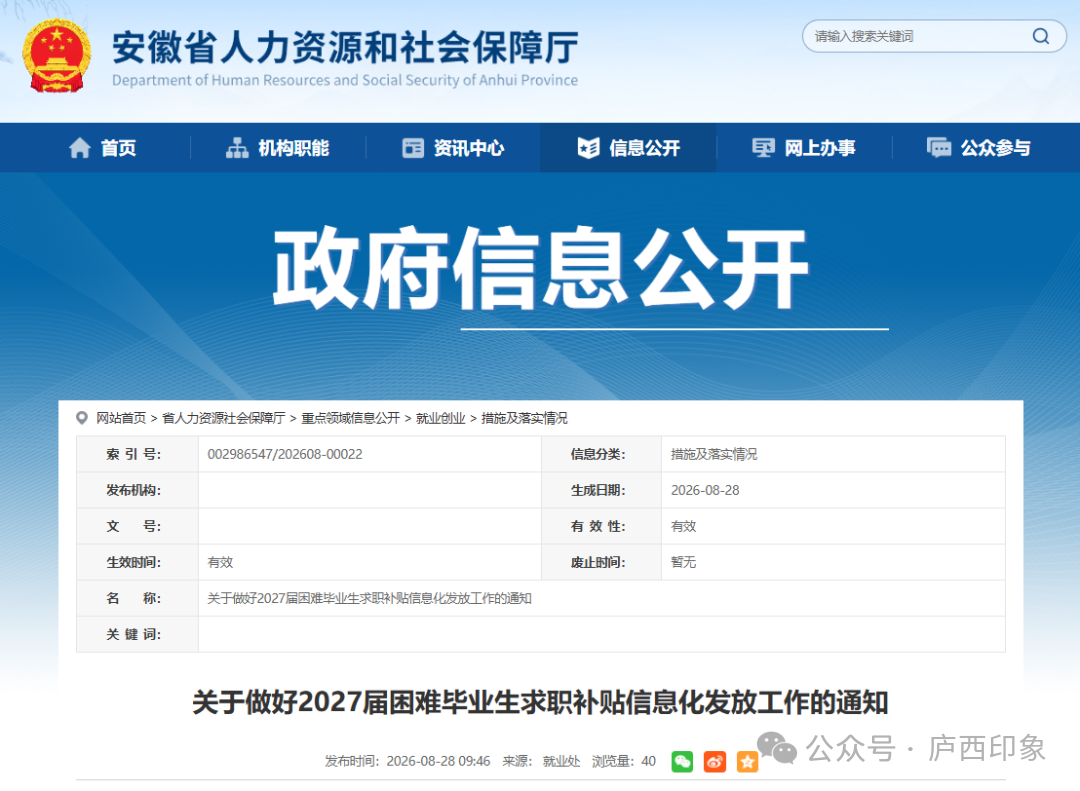The image size is (1080, 791).
Task: Click the article headline 关于做好2027届困难毕业生求职补贴
Action: 540,702
